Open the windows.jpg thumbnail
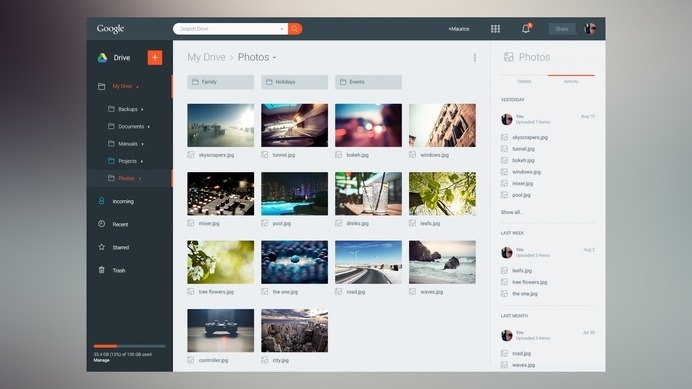 [442, 125]
